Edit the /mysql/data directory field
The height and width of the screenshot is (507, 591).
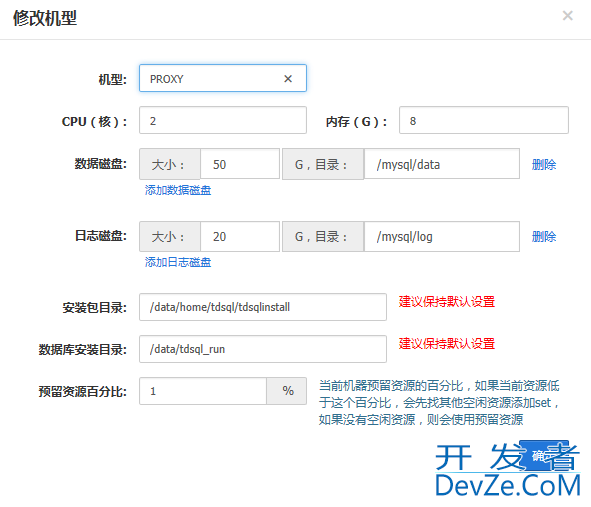[442, 164]
